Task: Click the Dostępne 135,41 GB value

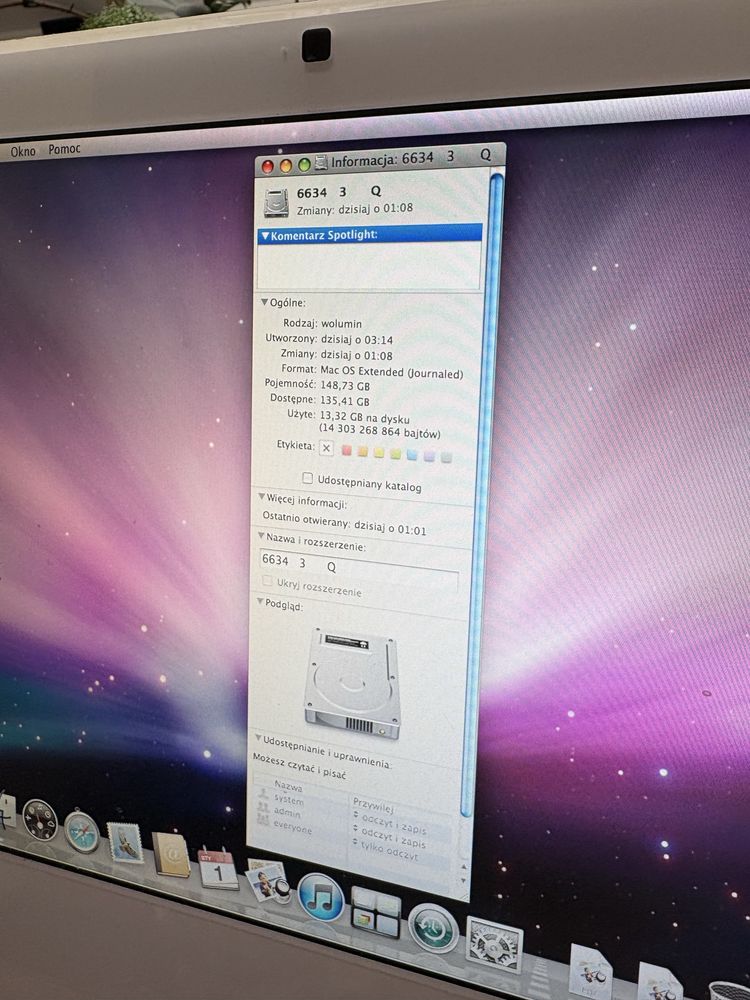Action: click(345, 401)
